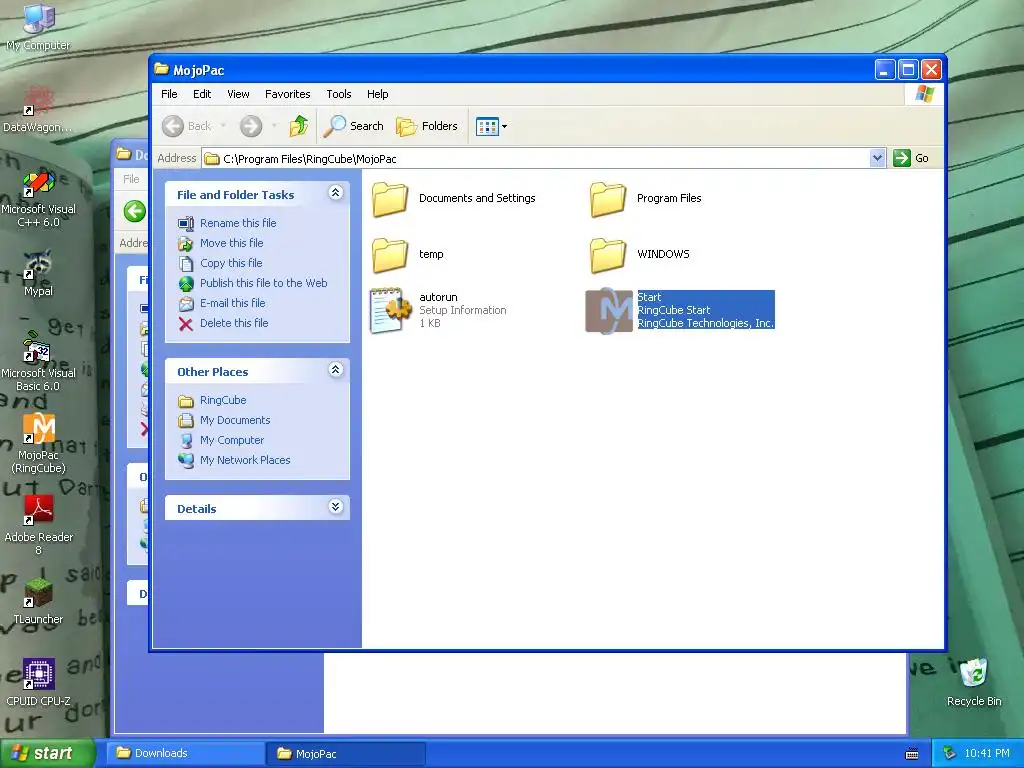Select the WINDOWS folder icon
This screenshot has height=768, width=1024.
(608, 255)
